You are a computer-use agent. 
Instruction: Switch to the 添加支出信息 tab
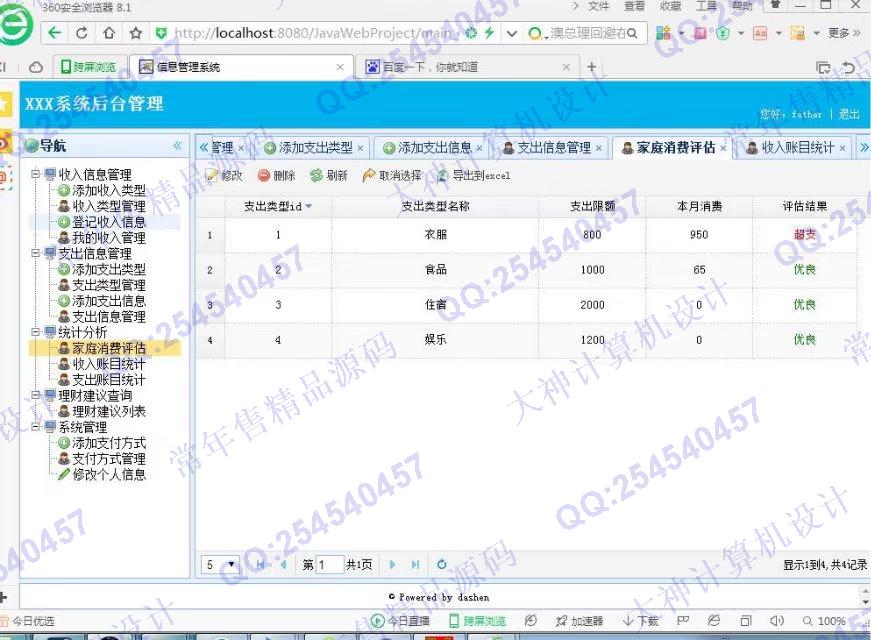coord(434,148)
